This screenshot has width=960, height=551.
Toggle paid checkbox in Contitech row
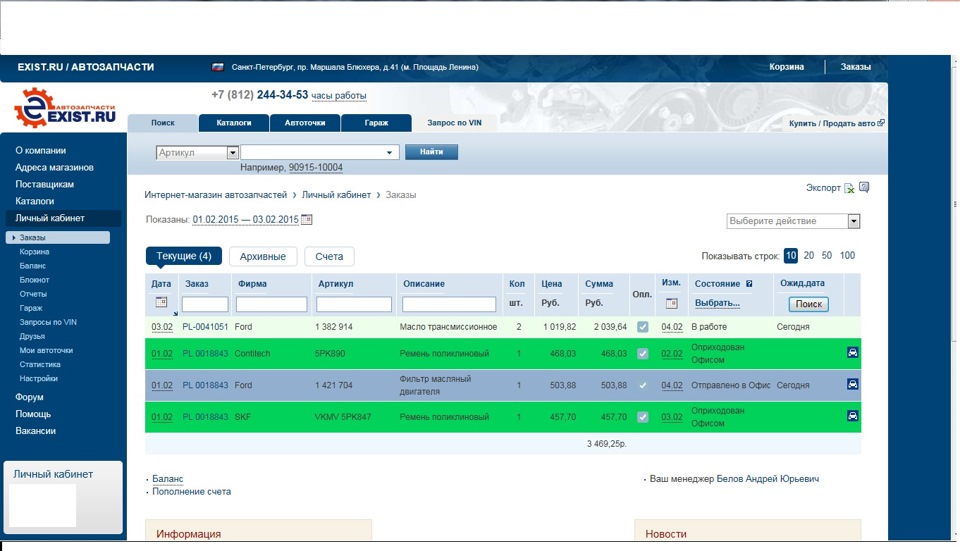pyautogui.click(x=642, y=353)
